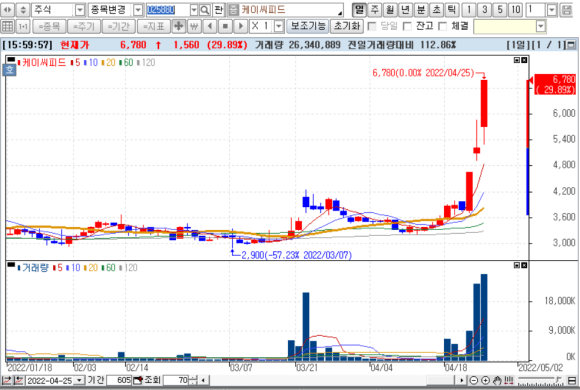Click second chart icon at bottom-left
Image resolution: width=580 pixels, height=390 pixels.
tap(19, 380)
